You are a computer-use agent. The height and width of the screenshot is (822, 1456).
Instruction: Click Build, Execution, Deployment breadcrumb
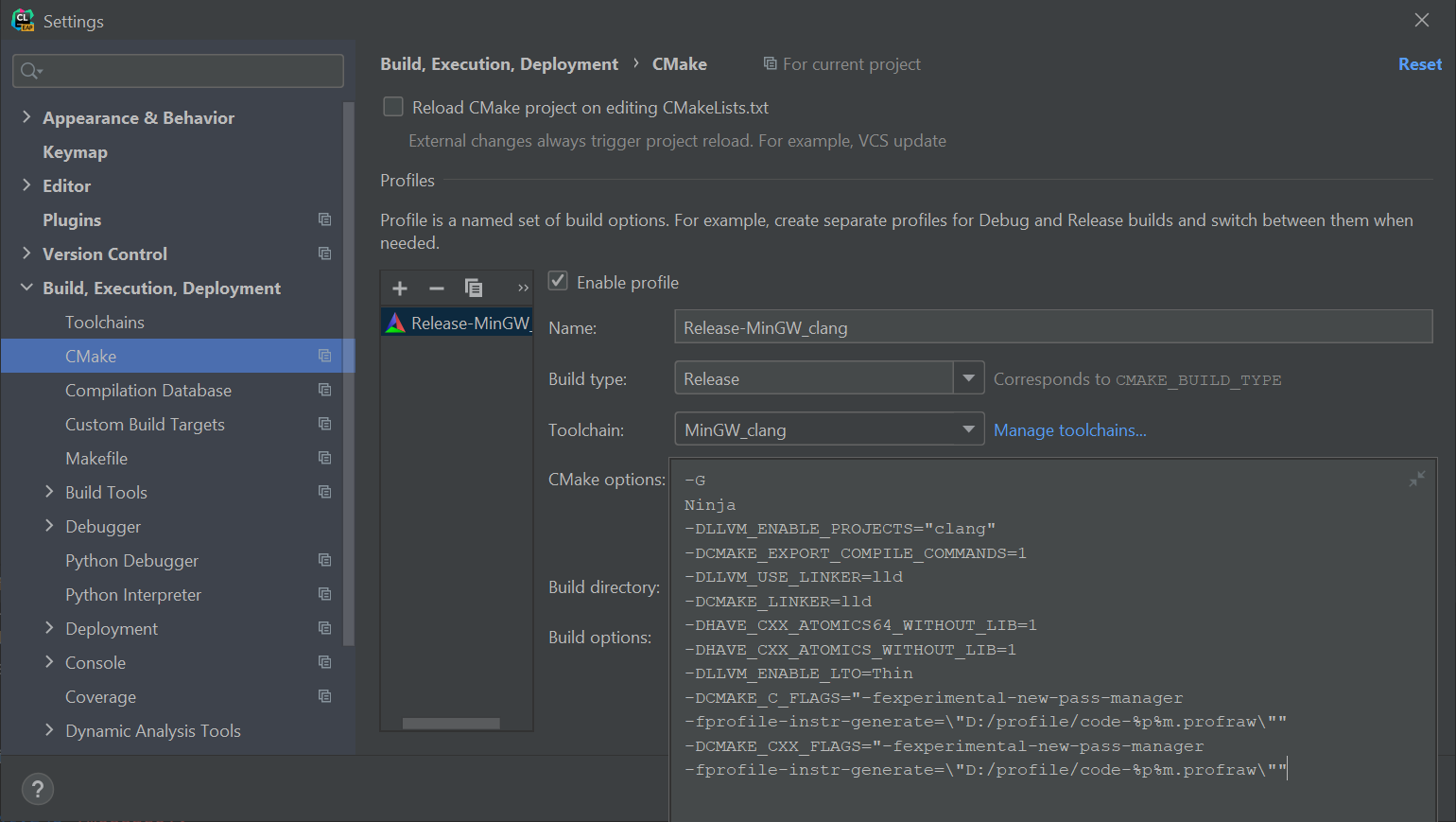(499, 63)
